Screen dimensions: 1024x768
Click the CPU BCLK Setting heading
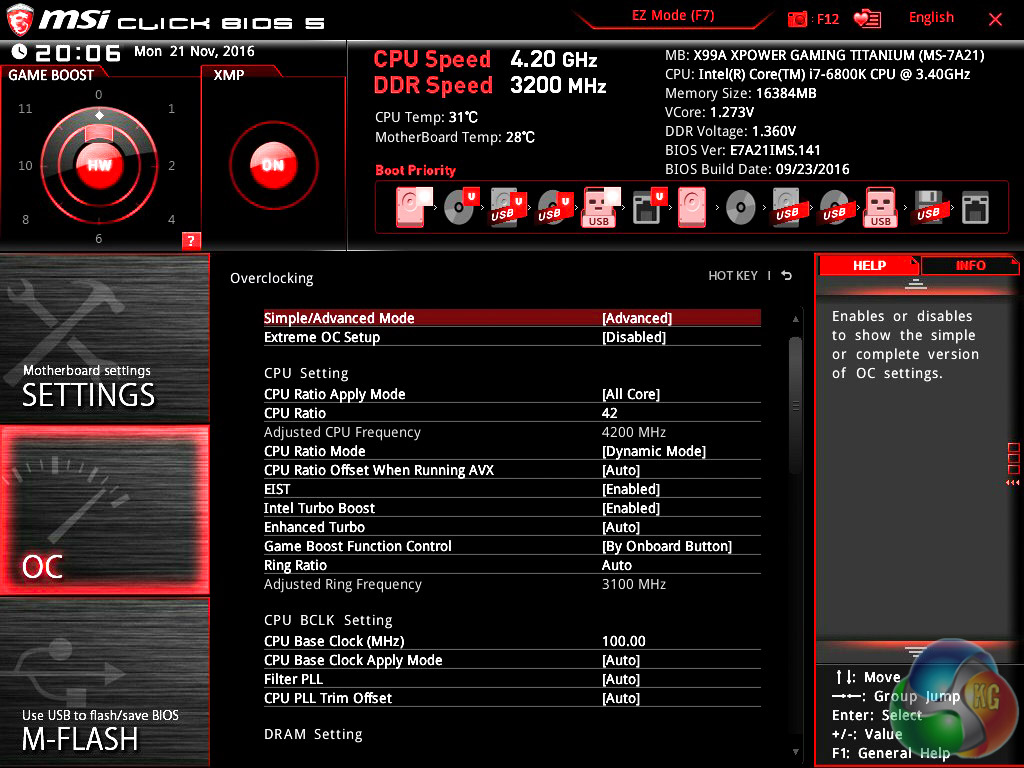click(328, 620)
